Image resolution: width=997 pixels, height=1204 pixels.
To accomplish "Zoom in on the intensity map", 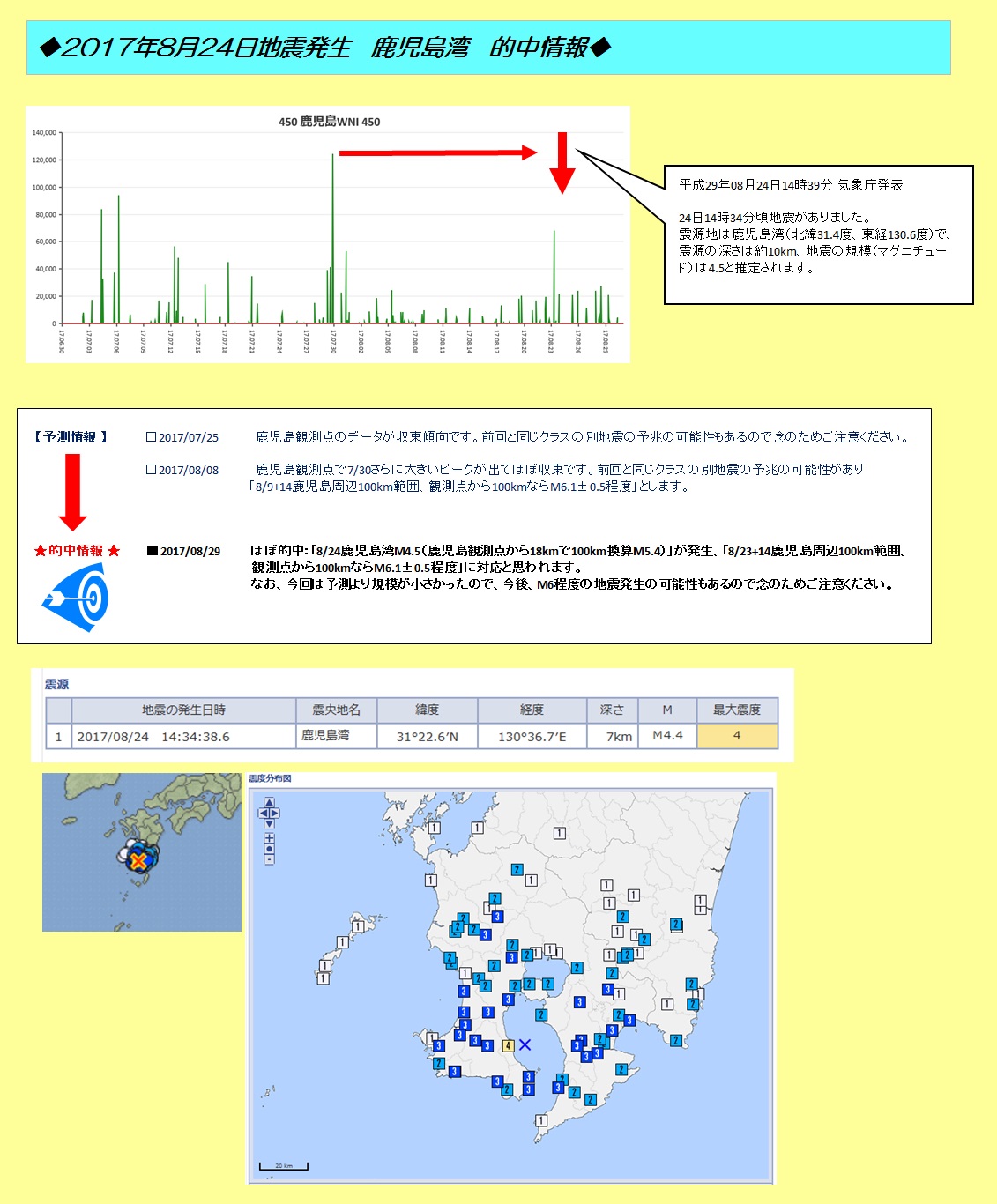I will click(x=269, y=838).
